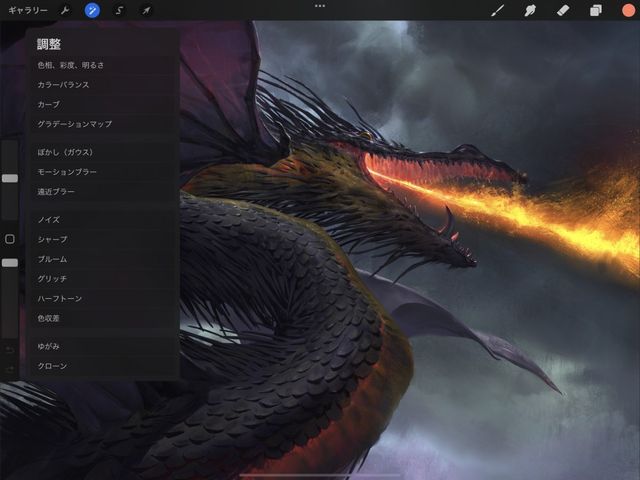Select the Transform arrow tool

pyautogui.click(x=146, y=10)
